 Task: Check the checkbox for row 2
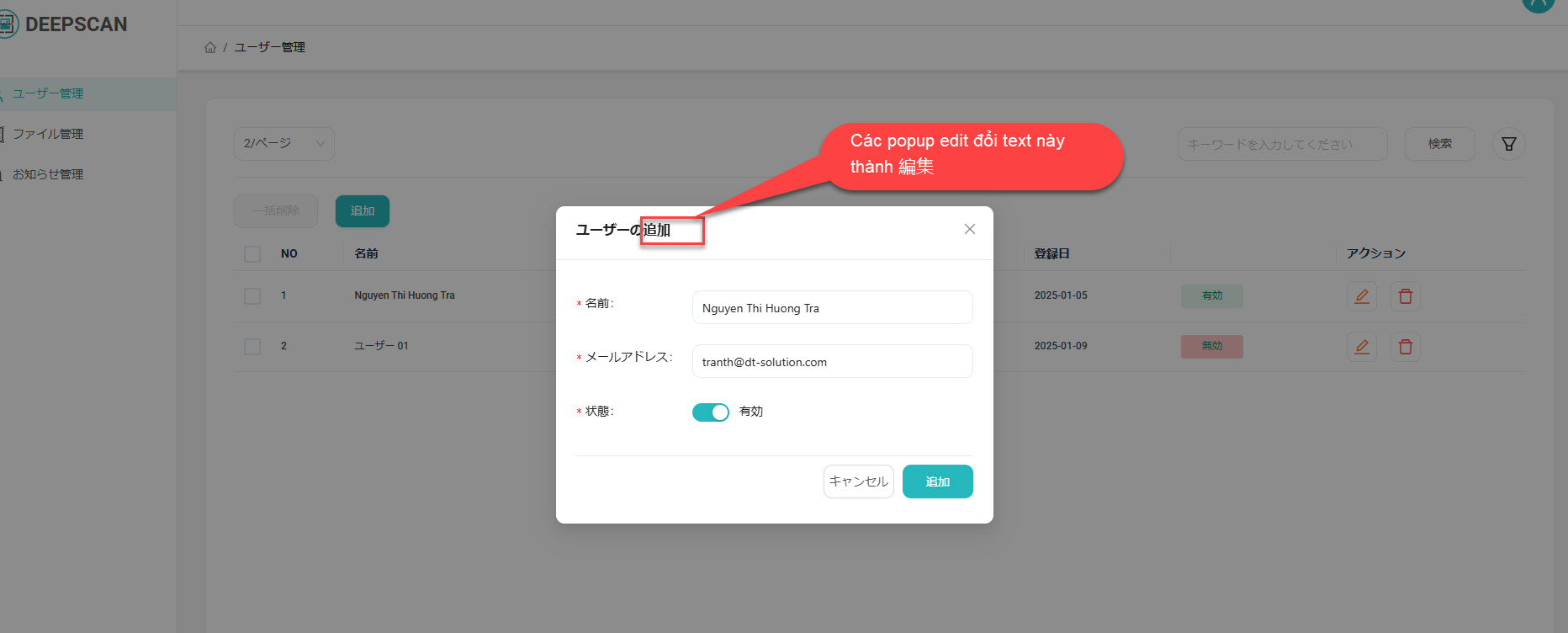pyautogui.click(x=252, y=347)
